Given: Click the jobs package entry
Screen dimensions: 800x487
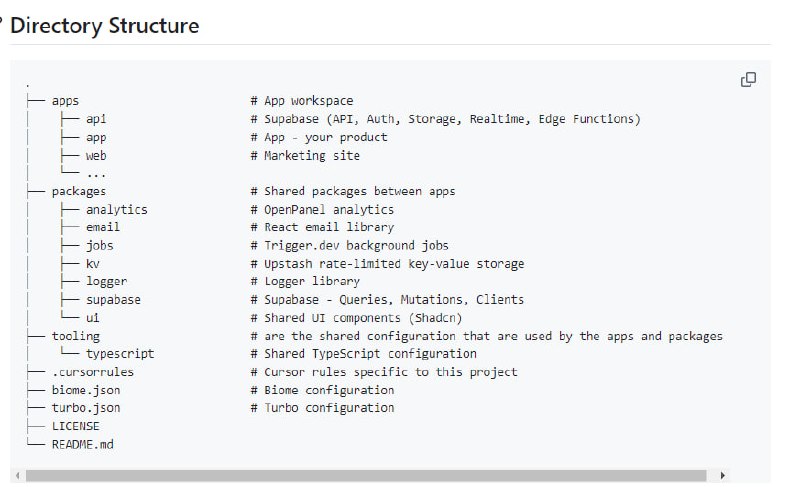Looking at the screenshot, I should (x=99, y=245).
